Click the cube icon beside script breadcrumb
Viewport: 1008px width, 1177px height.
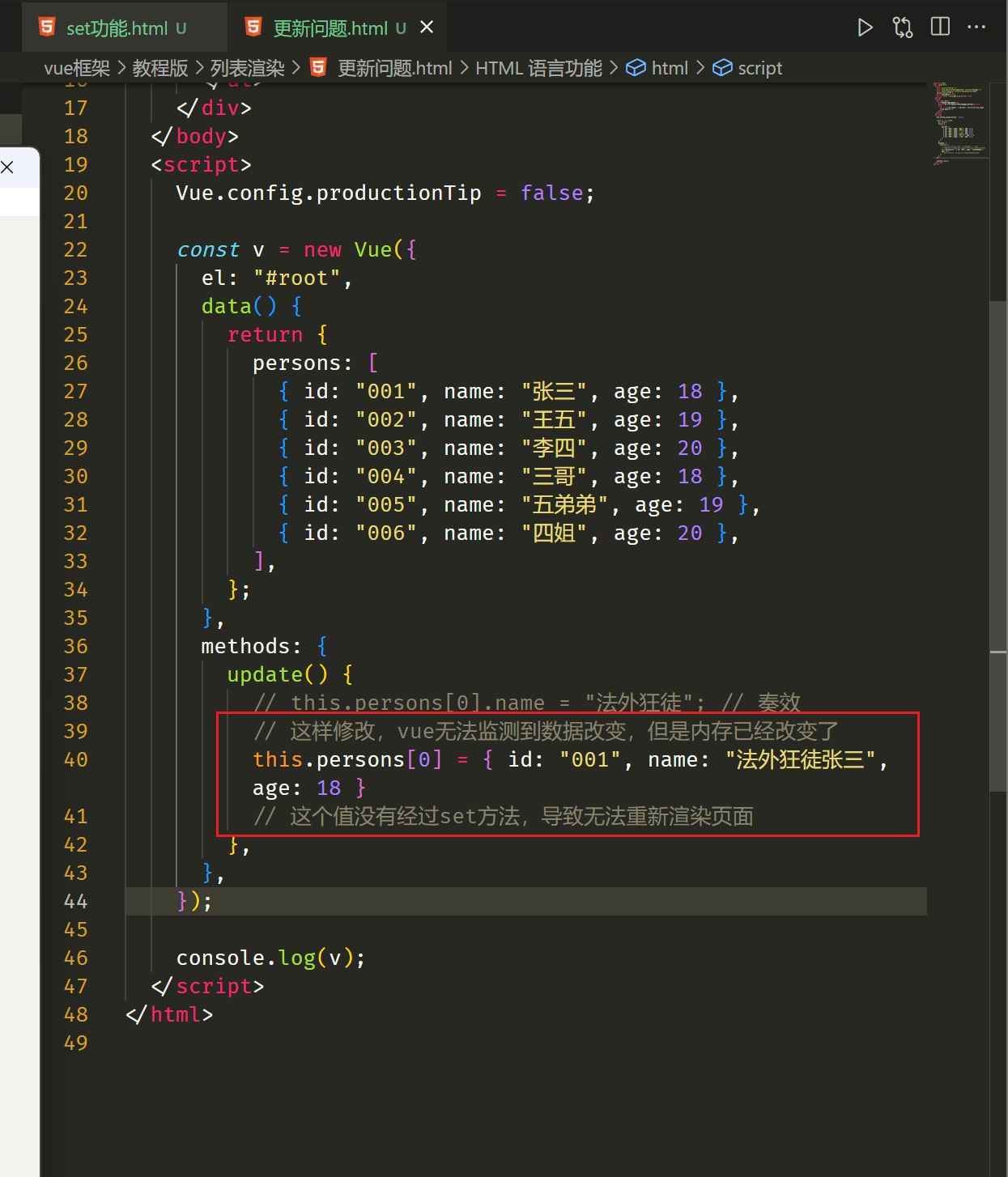point(722,68)
